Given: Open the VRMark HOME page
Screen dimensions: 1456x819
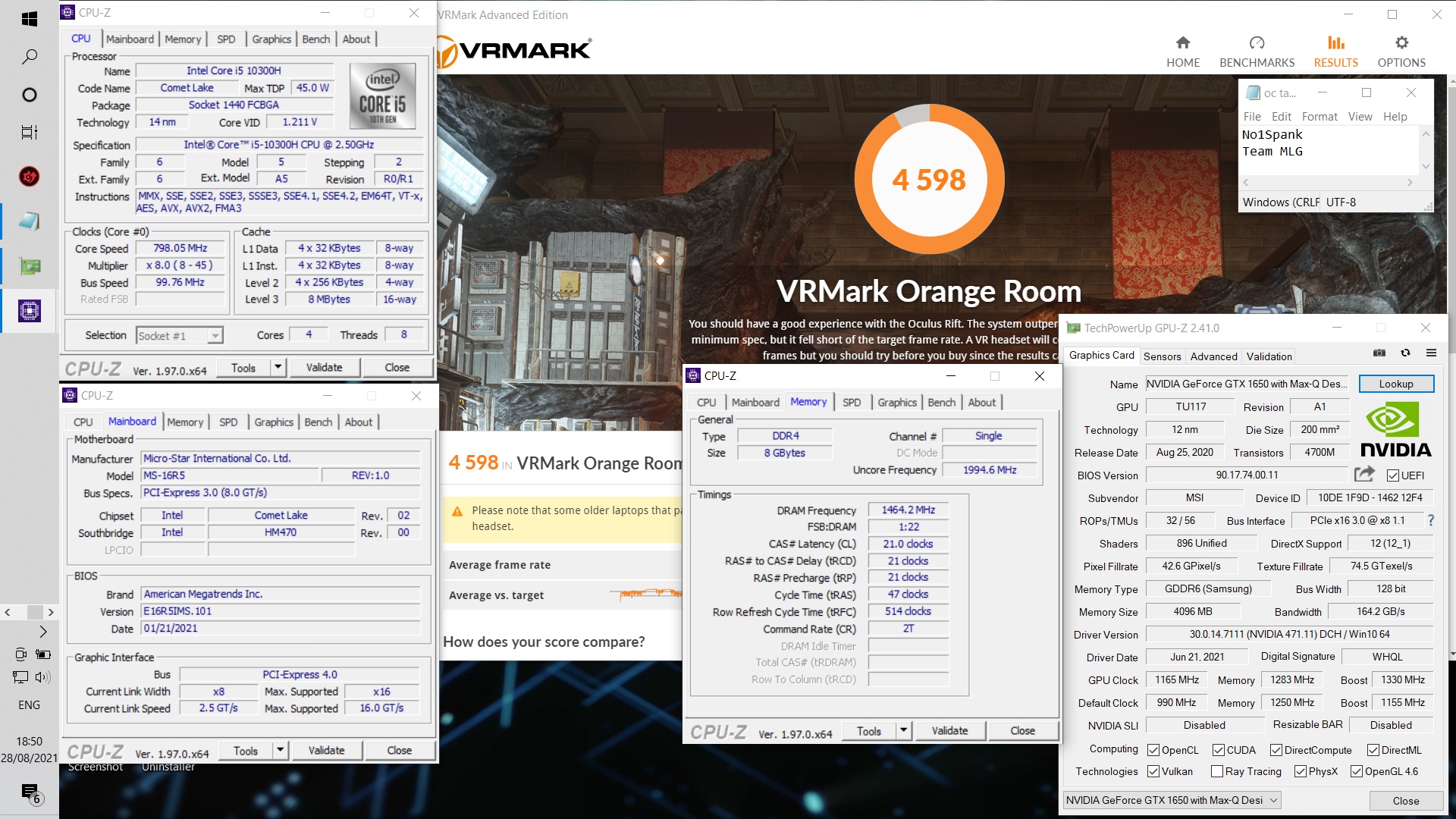Looking at the screenshot, I should [1183, 52].
